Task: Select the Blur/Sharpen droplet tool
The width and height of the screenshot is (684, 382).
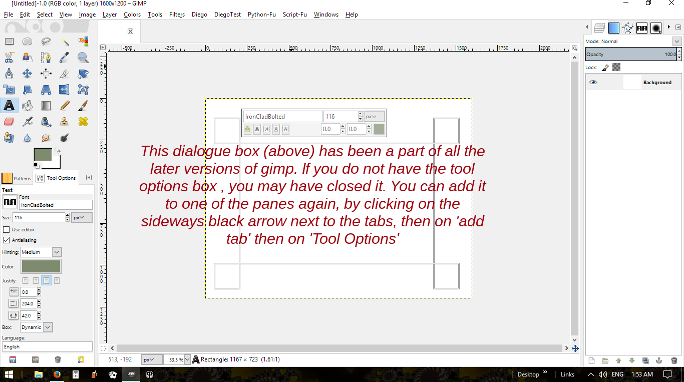Action: click(x=27, y=138)
